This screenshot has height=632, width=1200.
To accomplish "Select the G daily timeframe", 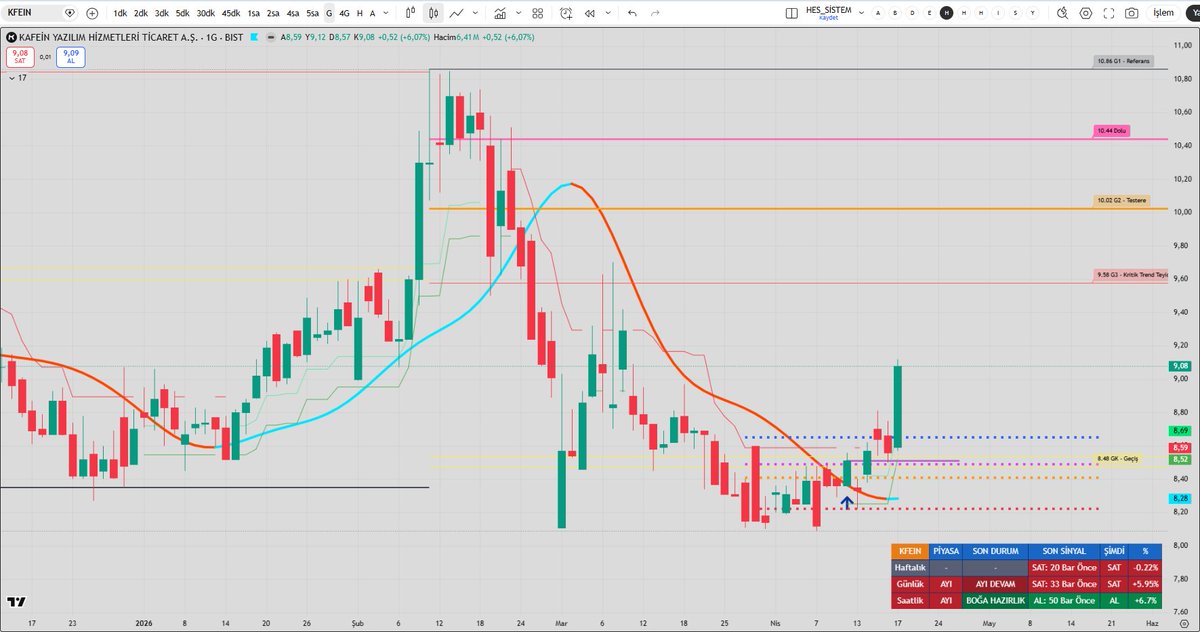I will [329, 14].
